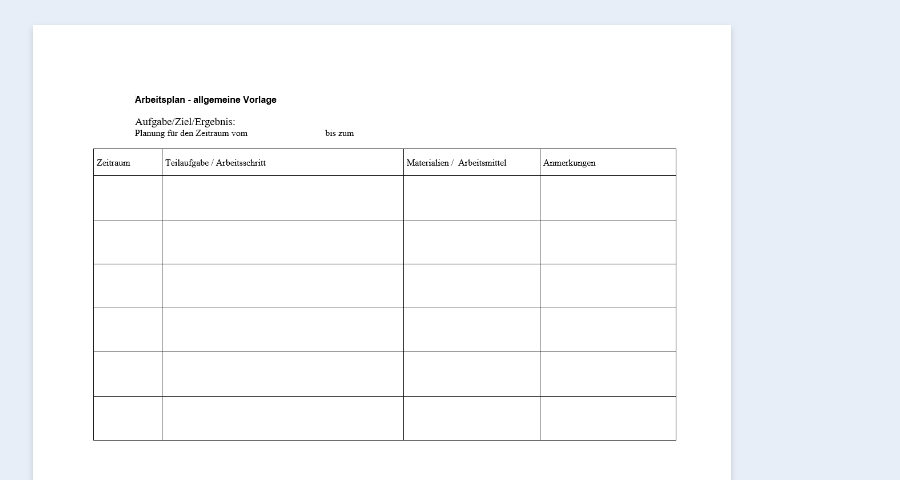Select the 'Anmerkungen' header cell

[x=608, y=162]
